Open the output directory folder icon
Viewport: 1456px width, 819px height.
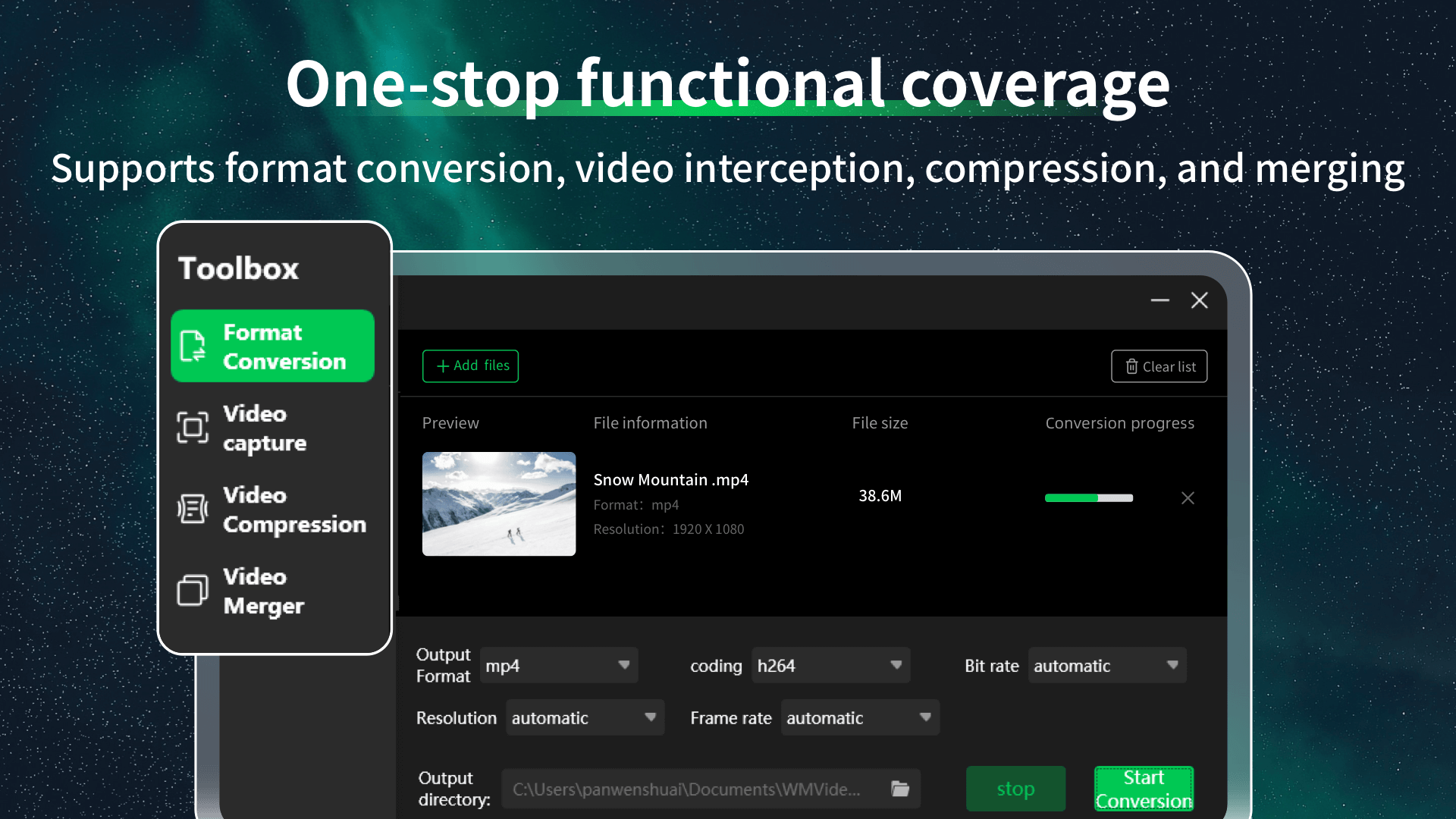pos(900,789)
